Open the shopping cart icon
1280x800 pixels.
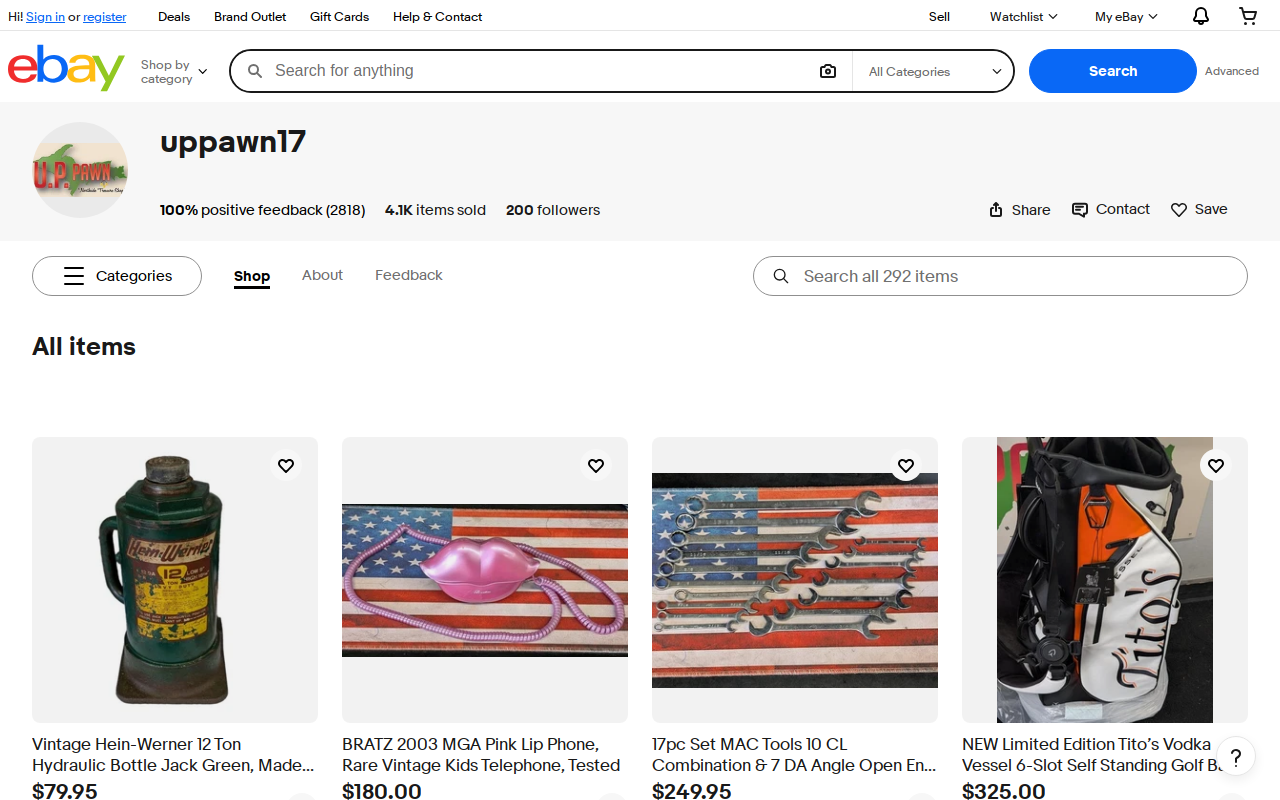[x=1248, y=16]
